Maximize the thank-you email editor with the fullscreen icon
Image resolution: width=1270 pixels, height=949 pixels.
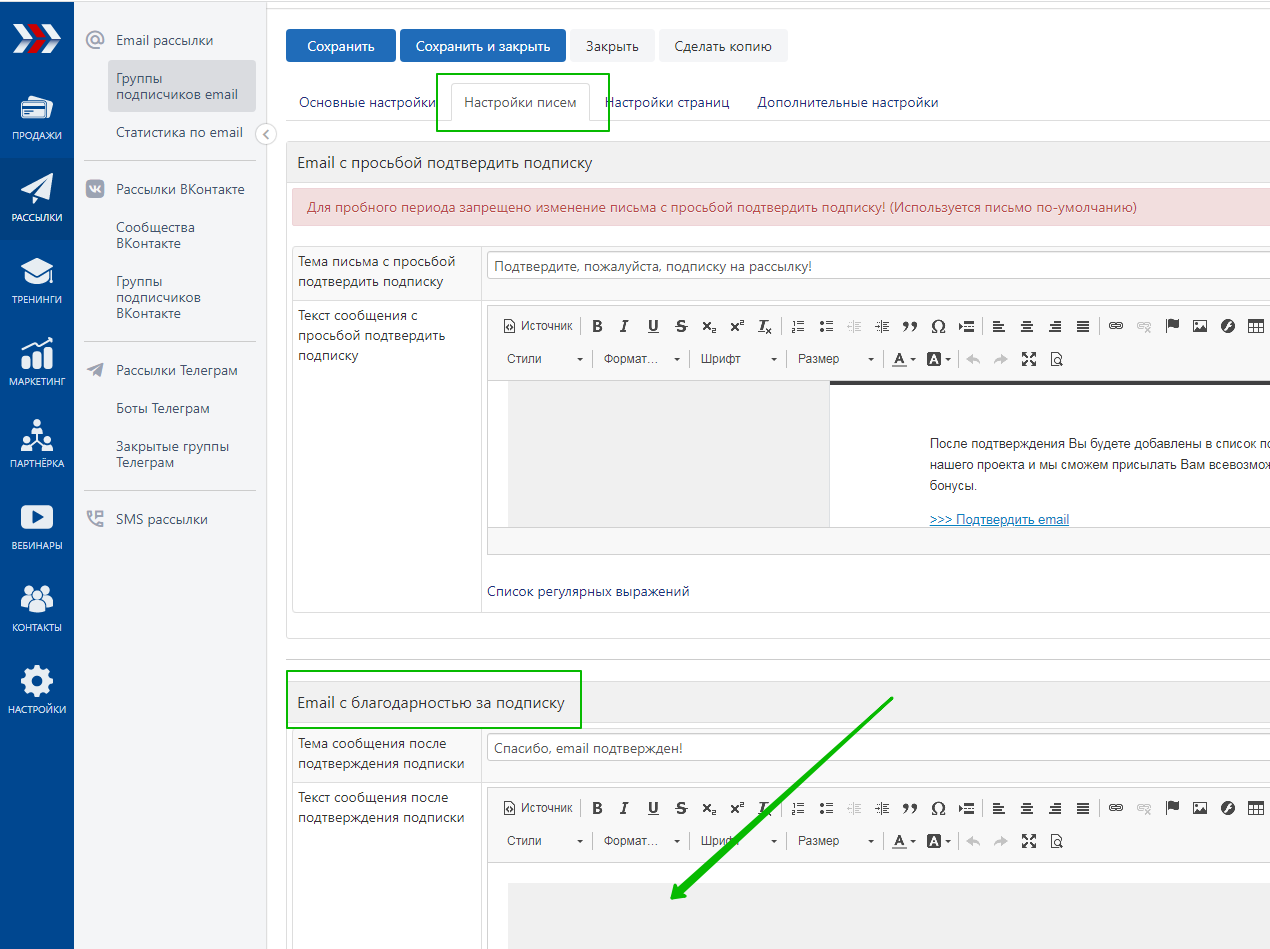pos(1028,841)
